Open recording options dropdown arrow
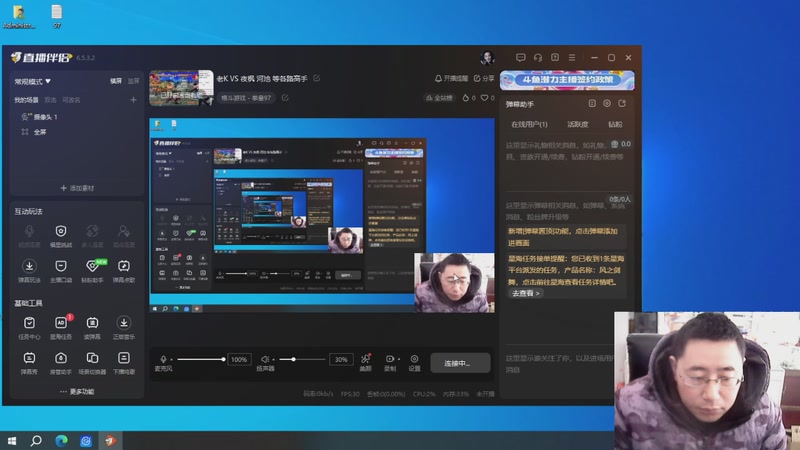The width and height of the screenshot is (800, 450). coord(398,359)
